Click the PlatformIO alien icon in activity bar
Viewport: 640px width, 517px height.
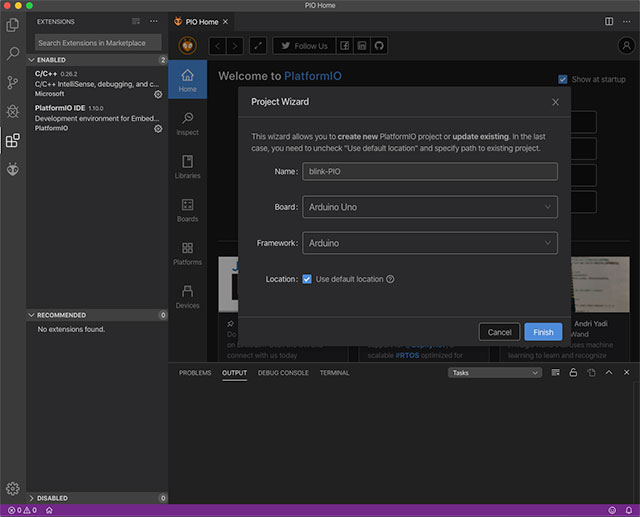[13, 169]
